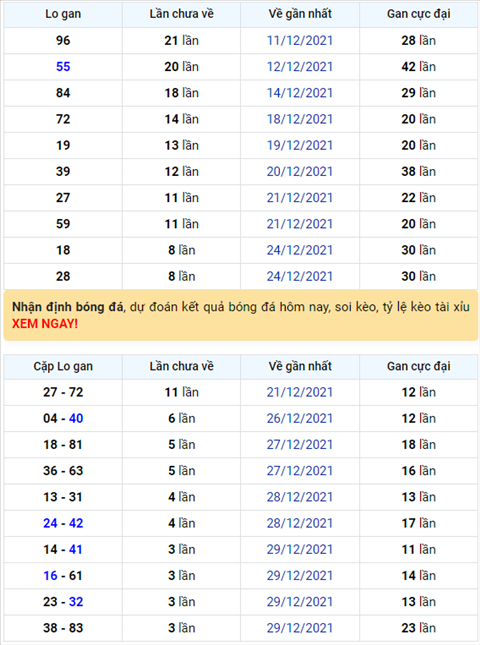Image resolution: width=480 pixels, height=645 pixels.
Task: Select the pair 38 - 83
Action: [63, 628]
